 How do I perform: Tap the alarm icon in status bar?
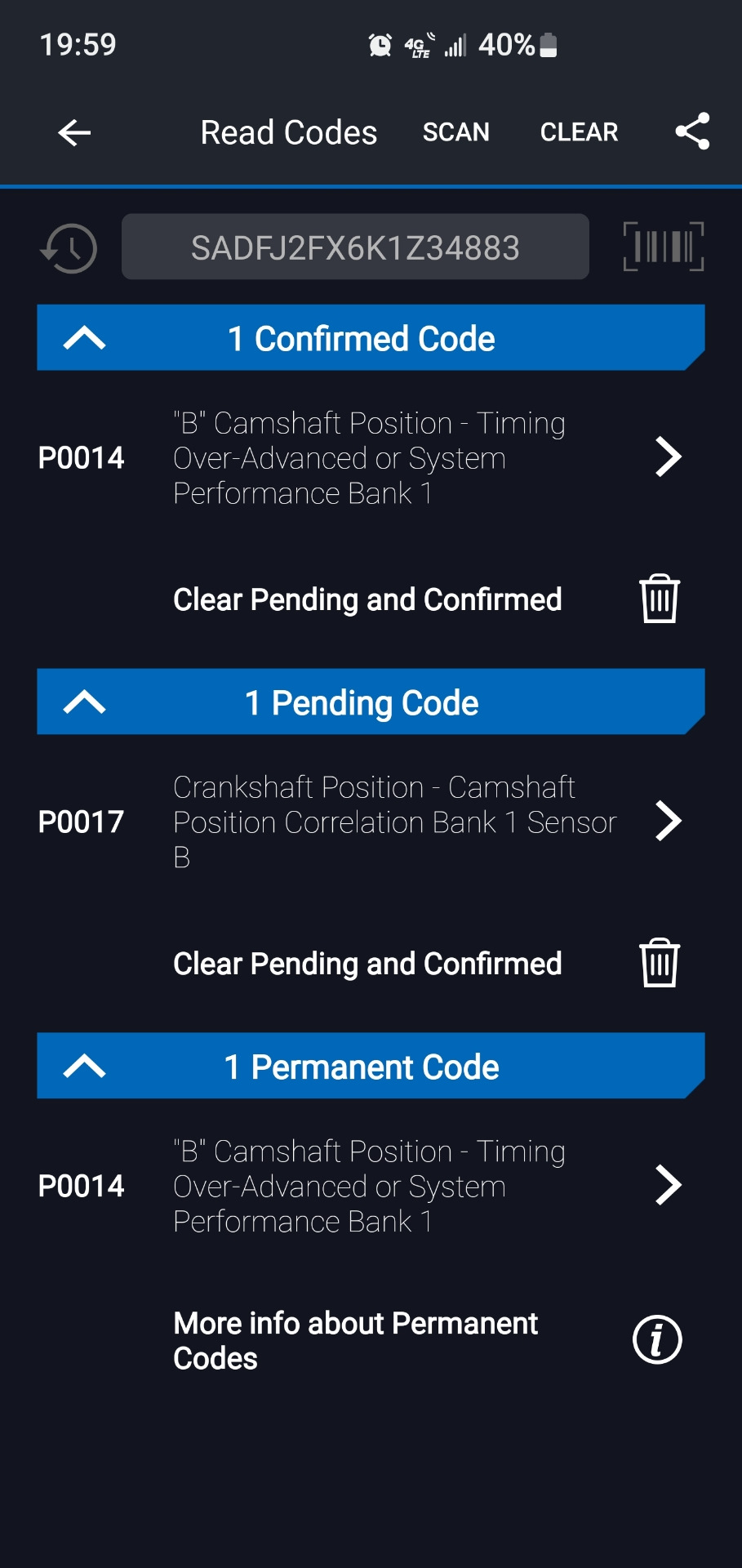tap(380, 46)
